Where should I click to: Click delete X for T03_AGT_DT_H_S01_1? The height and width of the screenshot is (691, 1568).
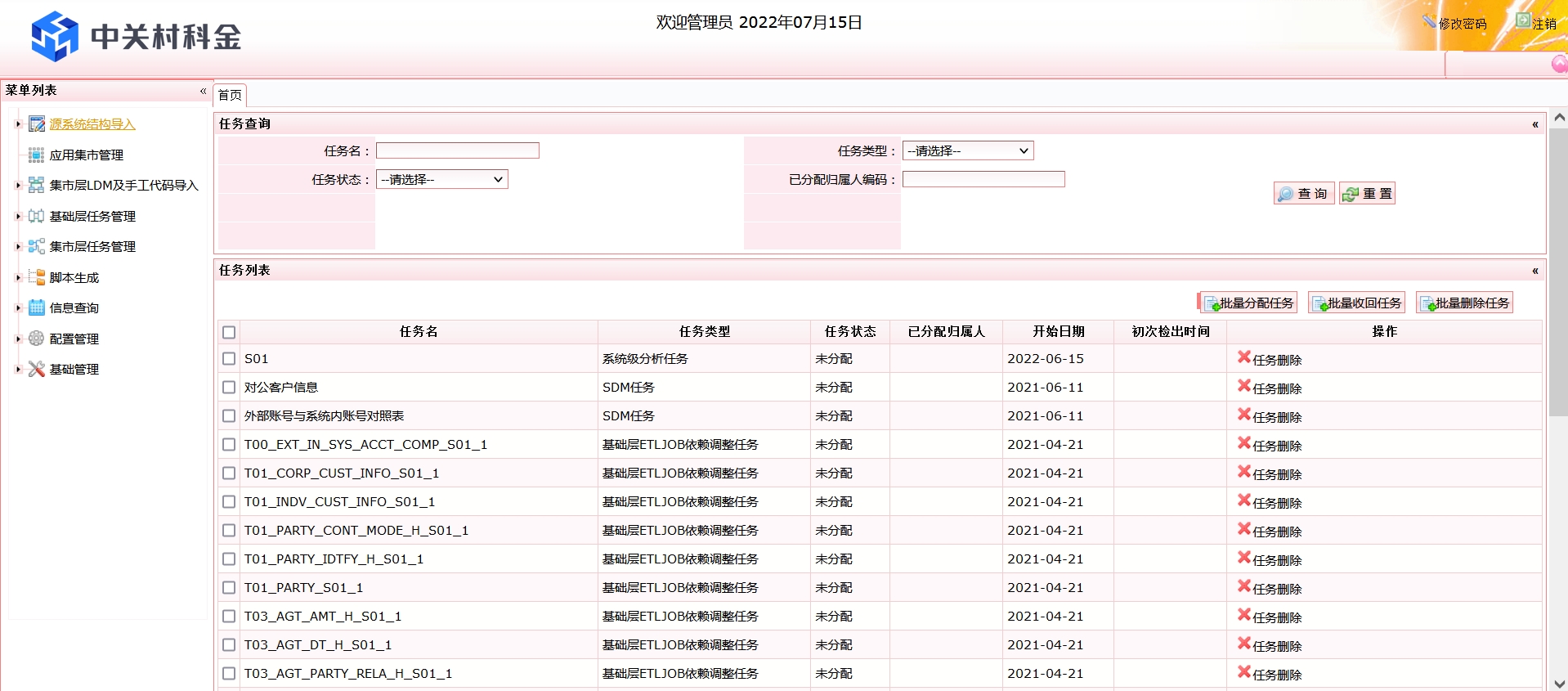point(1244,644)
